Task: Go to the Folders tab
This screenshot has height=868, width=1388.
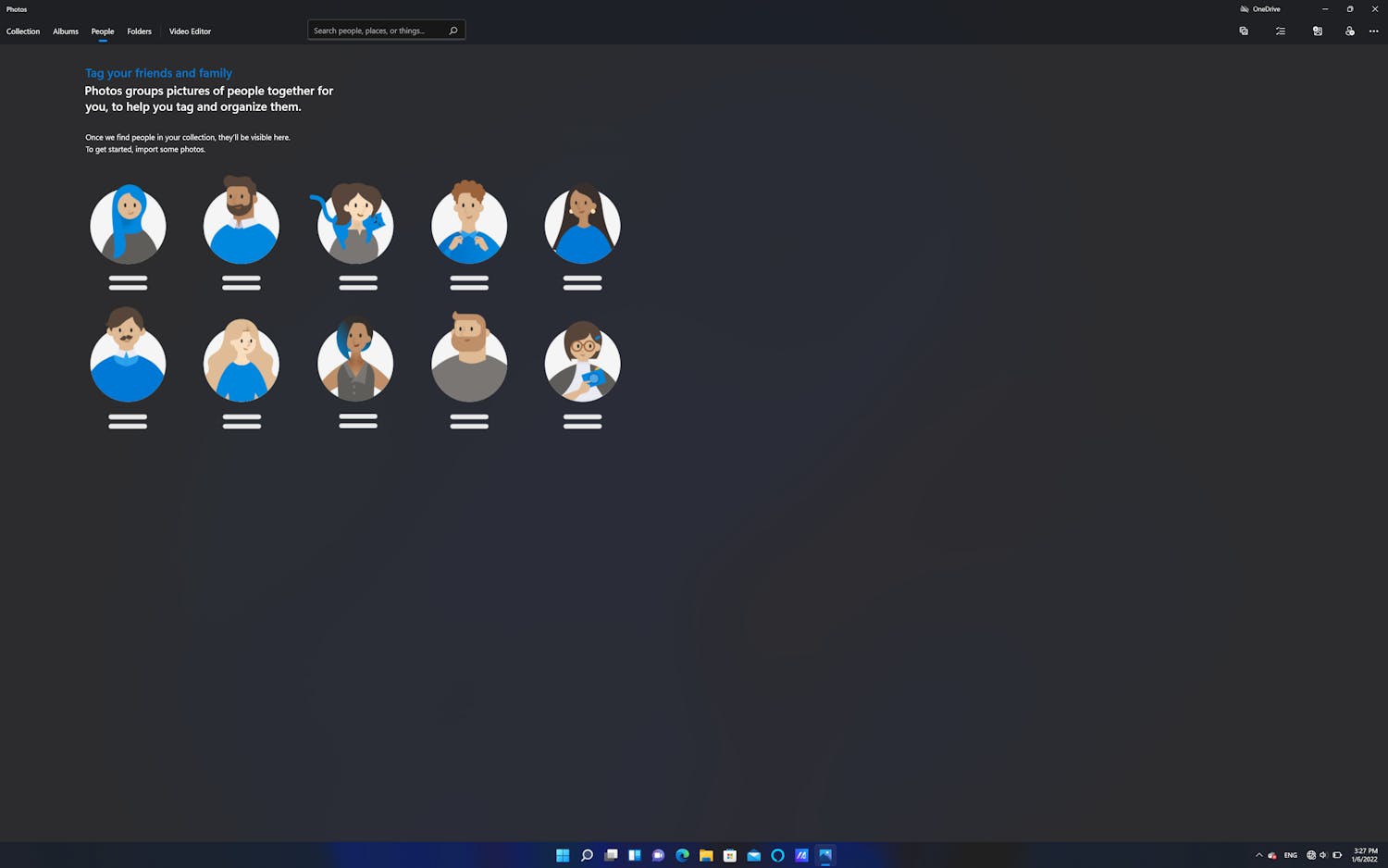Action: (x=140, y=31)
